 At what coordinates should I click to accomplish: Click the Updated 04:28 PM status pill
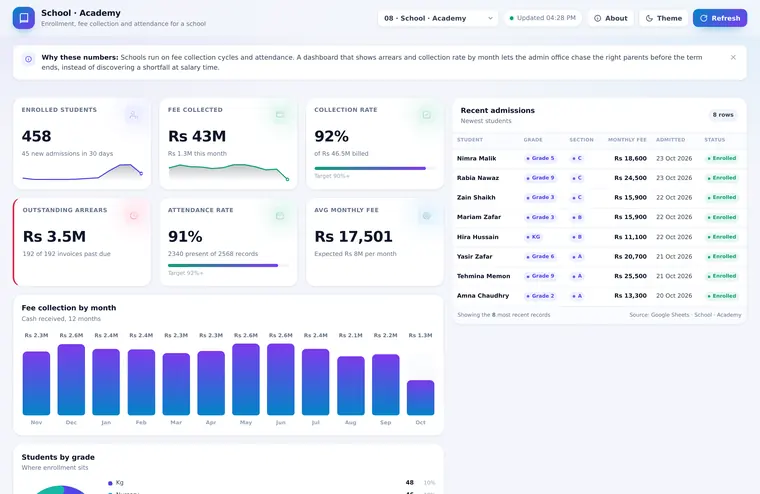tap(542, 18)
